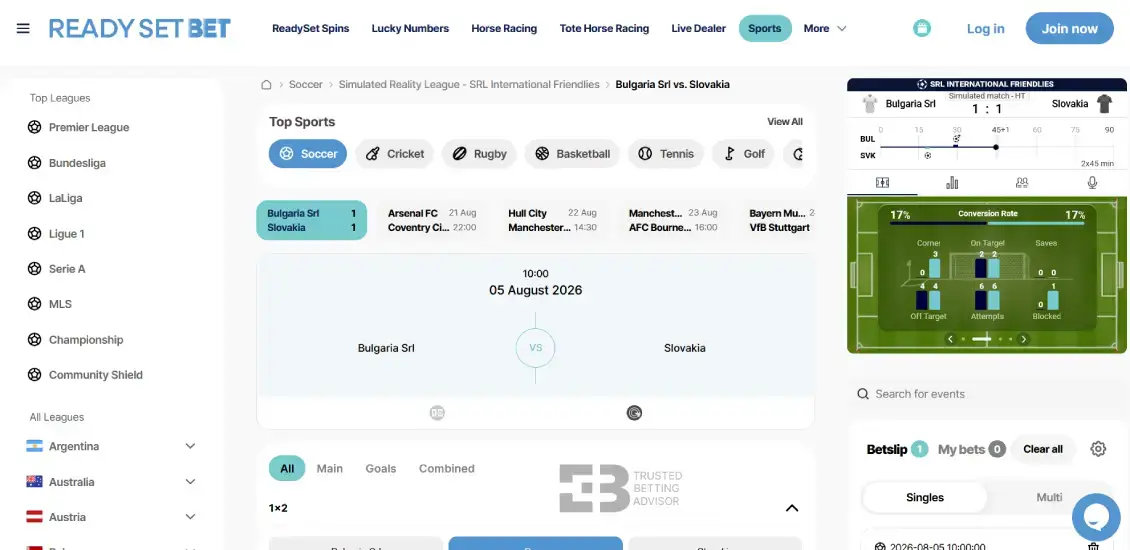Click the Argentina flag icon

point(34,446)
